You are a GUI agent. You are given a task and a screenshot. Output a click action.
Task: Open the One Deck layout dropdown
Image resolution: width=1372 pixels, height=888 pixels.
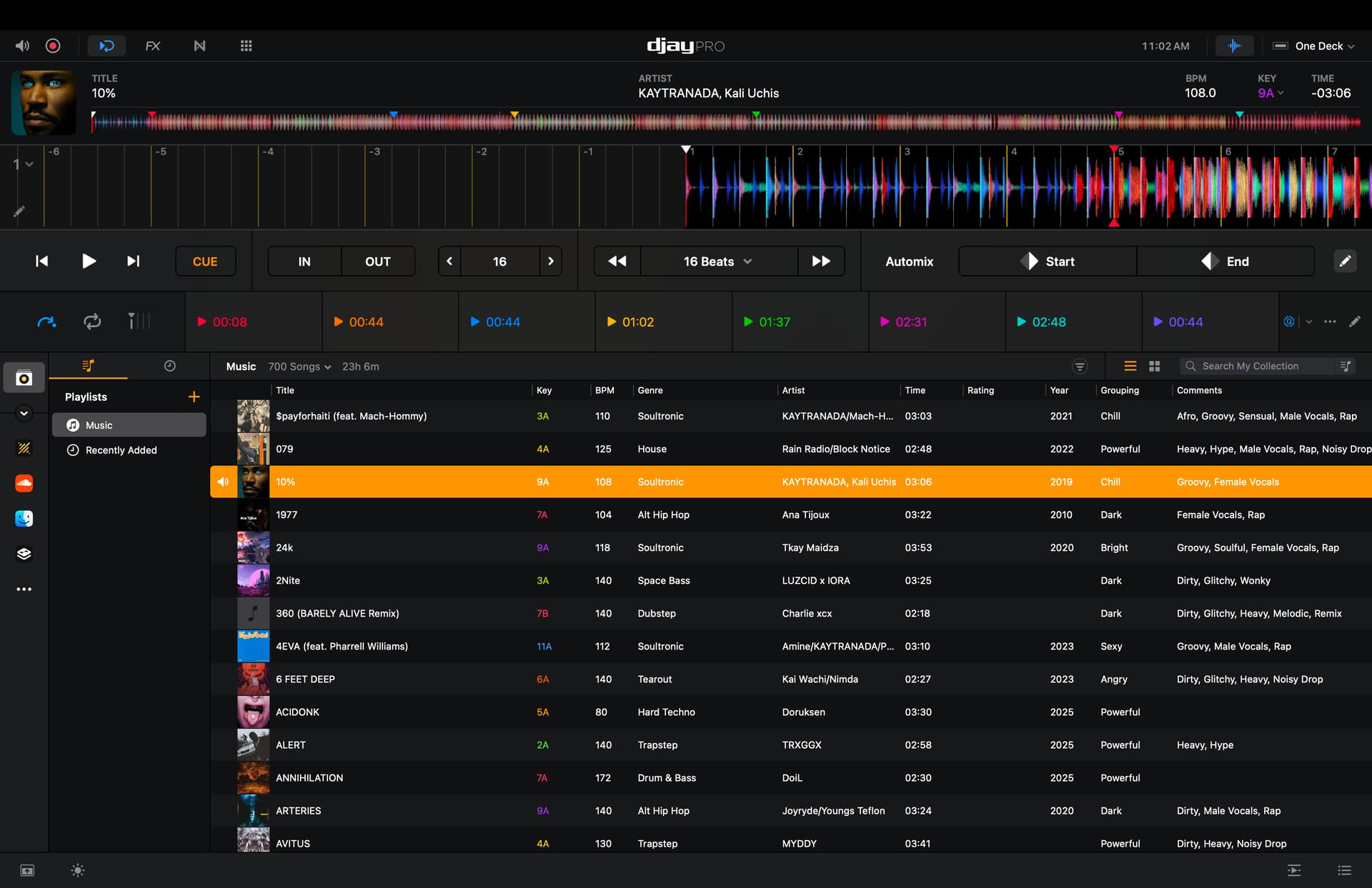coord(1313,46)
